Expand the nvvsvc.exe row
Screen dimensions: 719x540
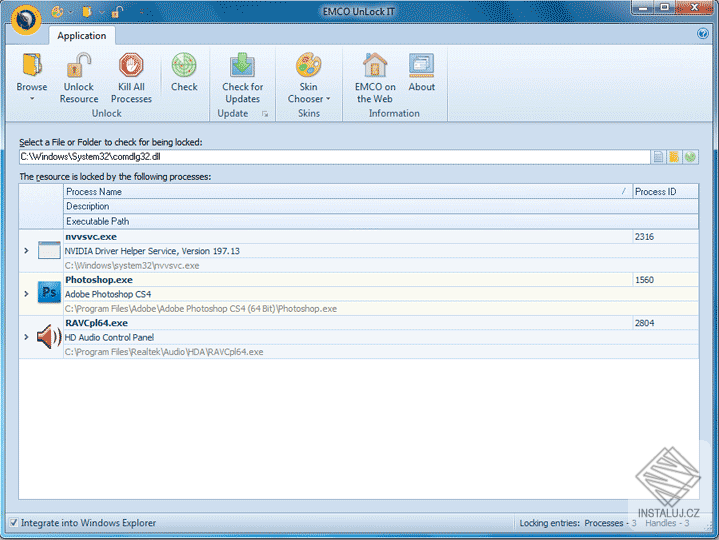(26, 251)
